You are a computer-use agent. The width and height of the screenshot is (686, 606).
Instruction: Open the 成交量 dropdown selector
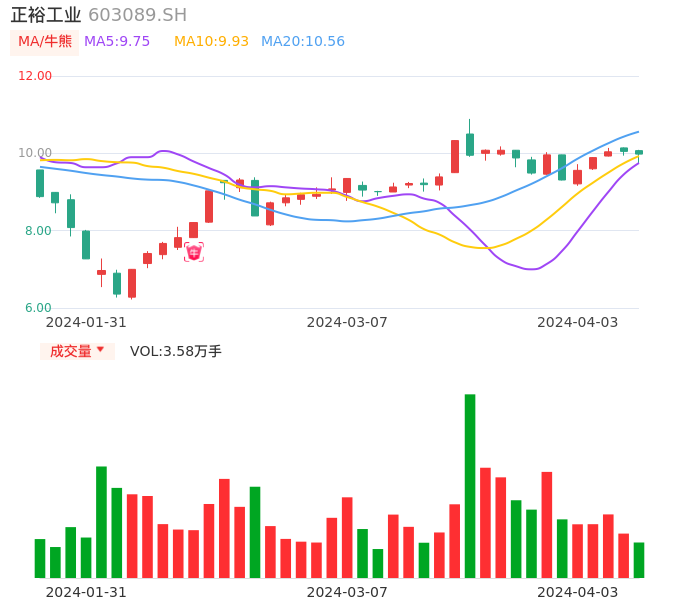click(77, 351)
